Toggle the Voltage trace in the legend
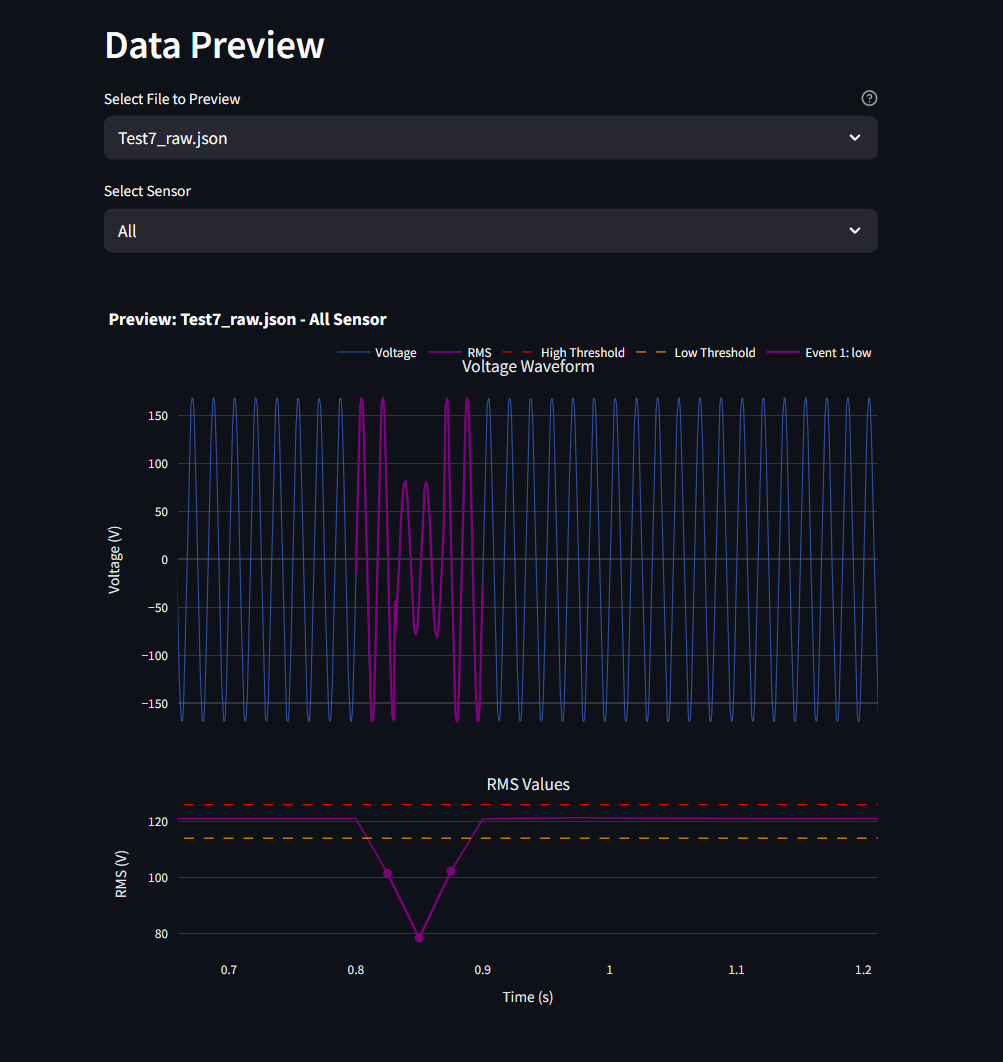This screenshot has height=1062, width=1003. (377, 353)
